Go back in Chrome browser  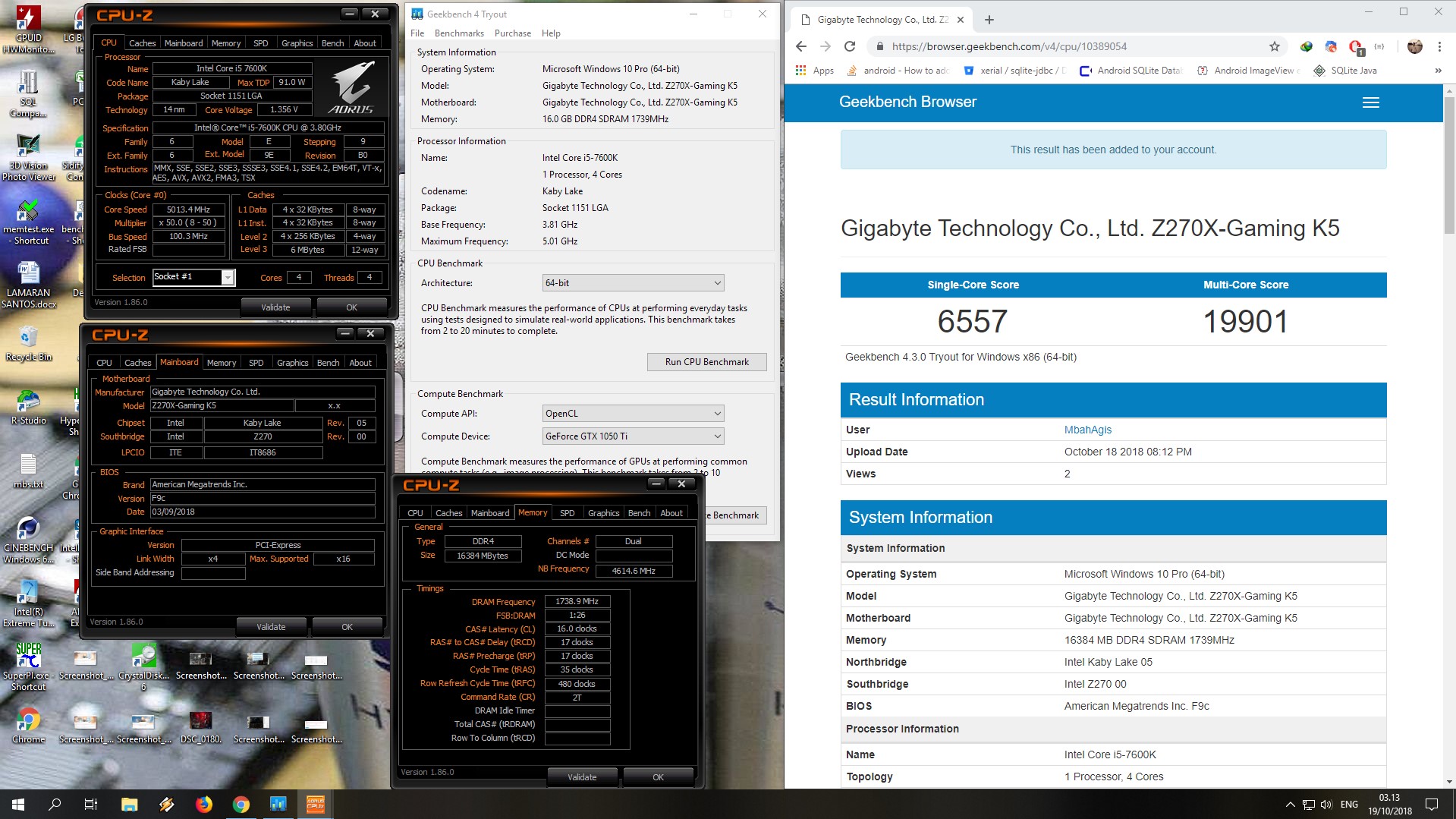point(801,46)
